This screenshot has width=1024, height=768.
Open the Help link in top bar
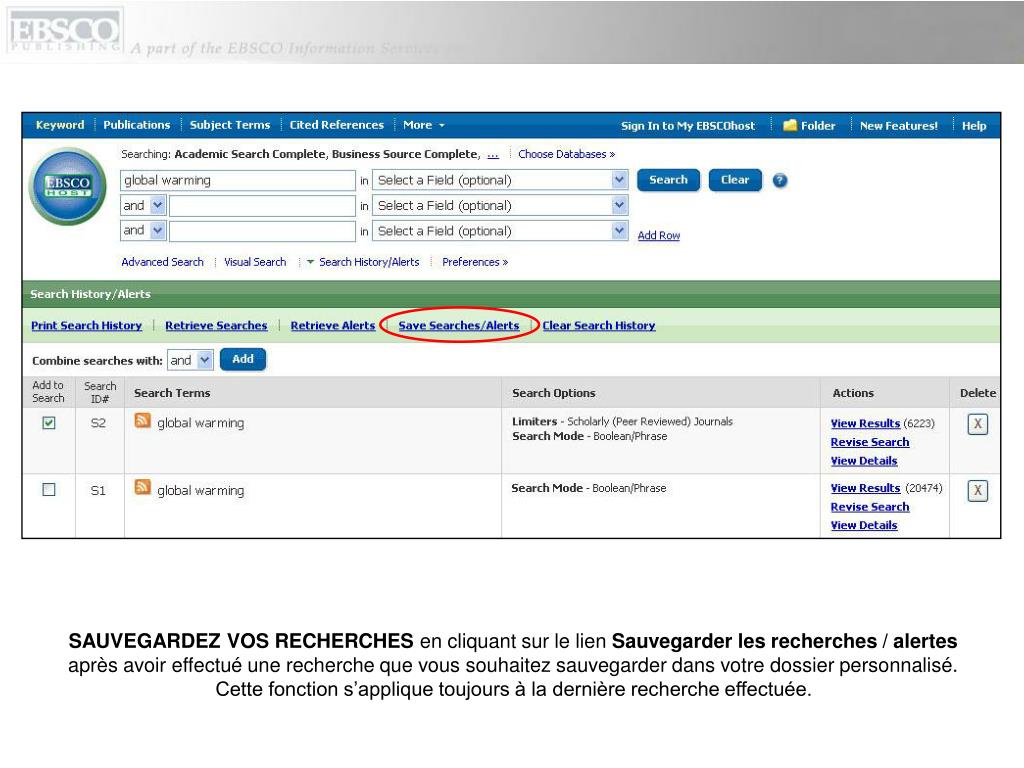(974, 125)
